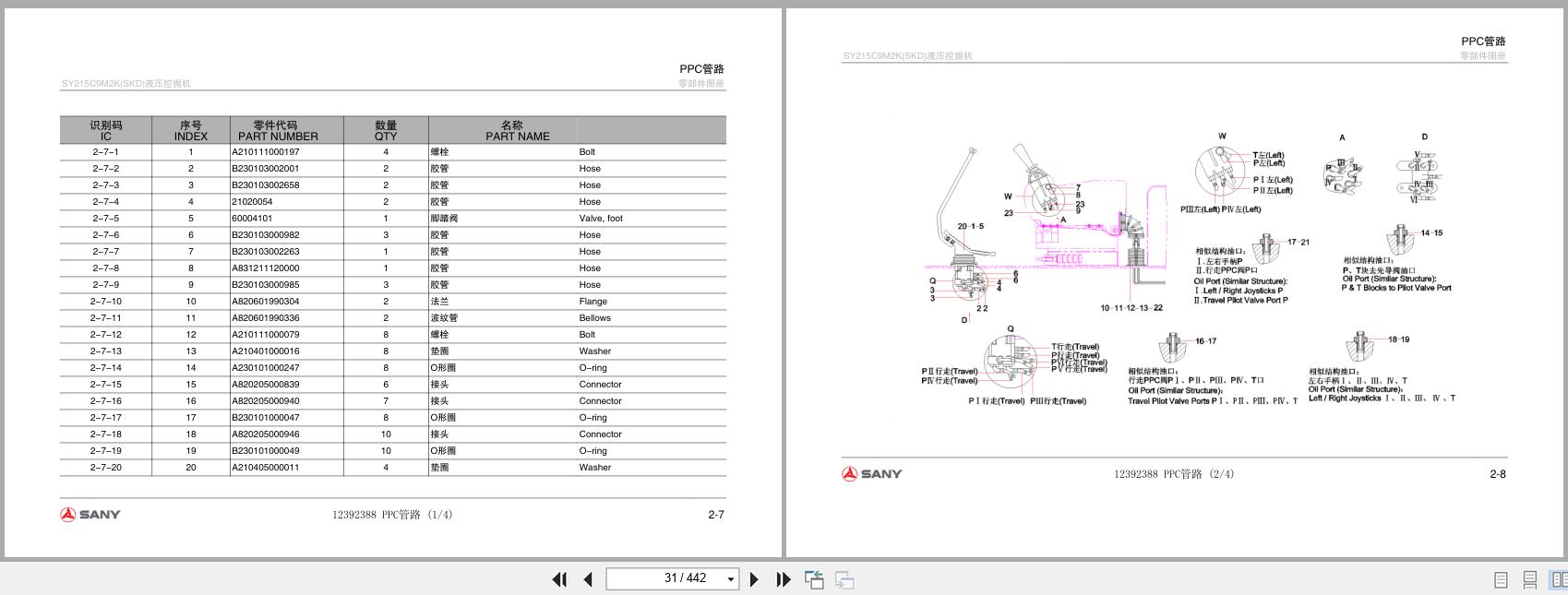Click the Valve, foot row entry

click(x=392, y=219)
